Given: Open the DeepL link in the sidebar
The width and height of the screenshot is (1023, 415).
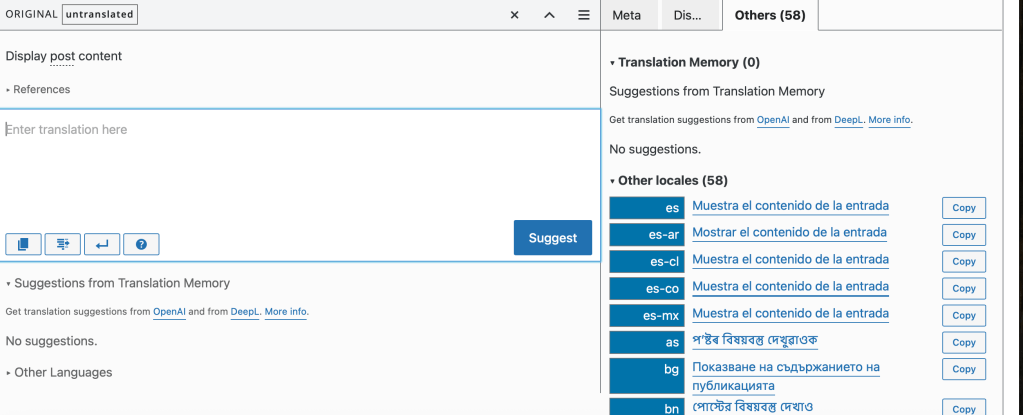Looking at the screenshot, I should [847, 120].
